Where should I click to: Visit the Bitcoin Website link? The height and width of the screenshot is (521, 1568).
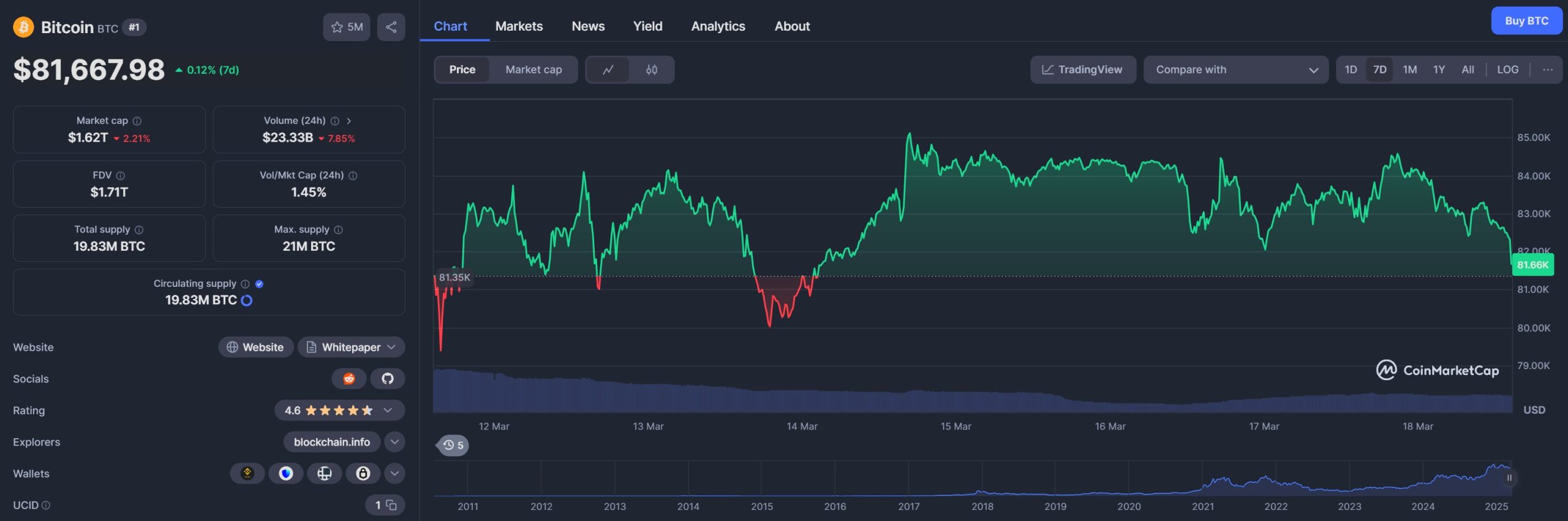click(x=255, y=347)
